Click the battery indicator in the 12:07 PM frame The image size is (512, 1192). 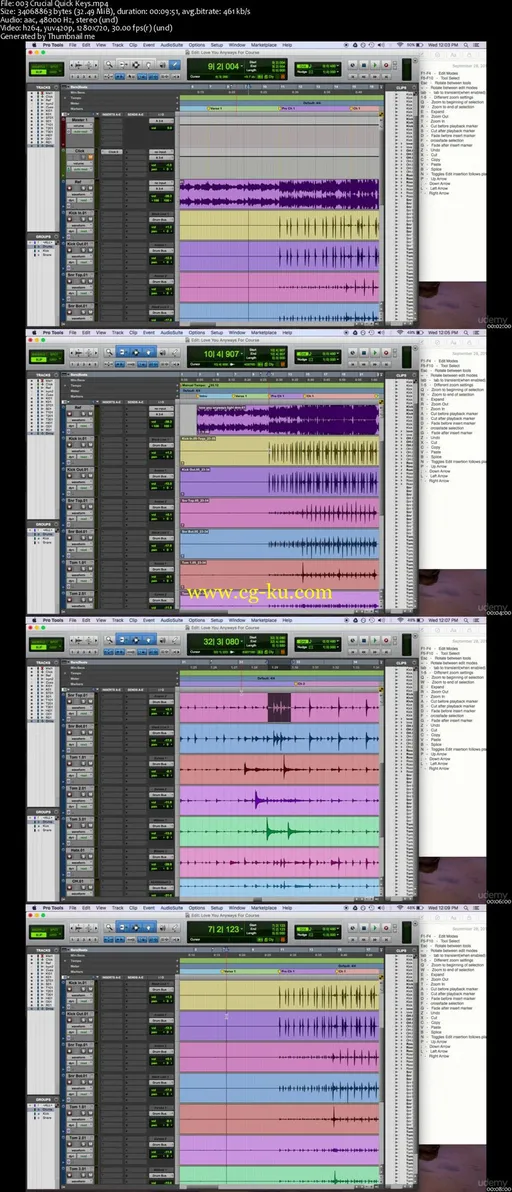pyautogui.click(x=416, y=620)
